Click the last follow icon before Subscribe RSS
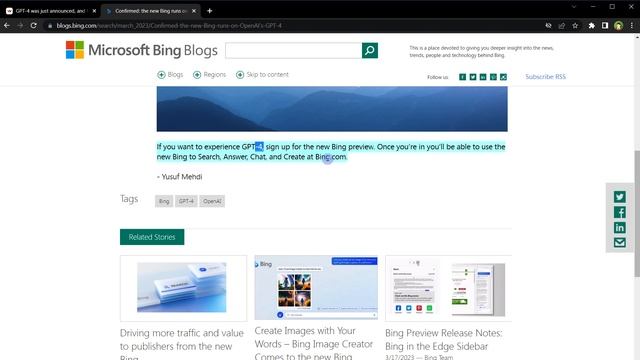The width and height of the screenshot is (640, 360). 503,77
